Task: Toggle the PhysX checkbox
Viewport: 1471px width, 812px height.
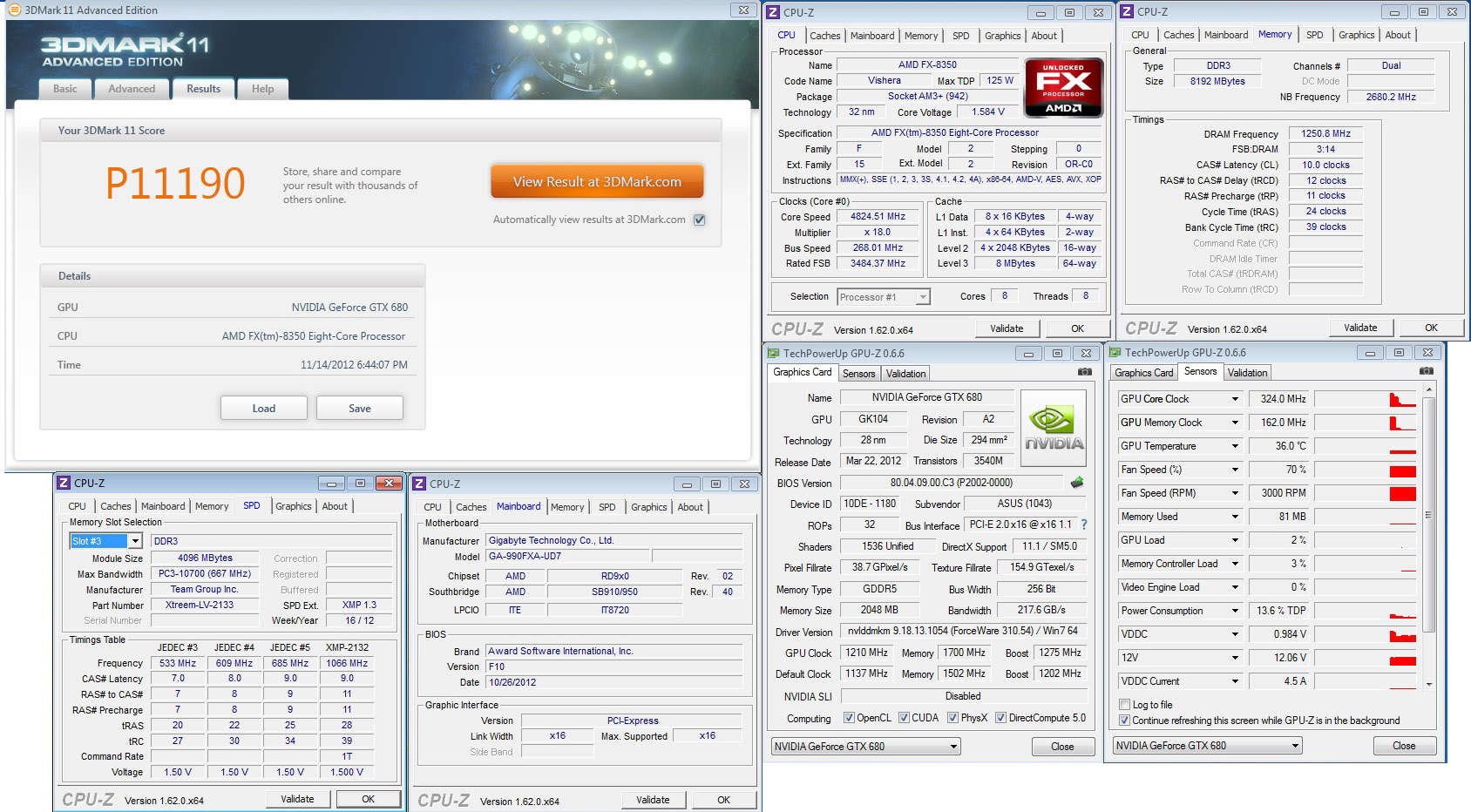Action: 952,718
